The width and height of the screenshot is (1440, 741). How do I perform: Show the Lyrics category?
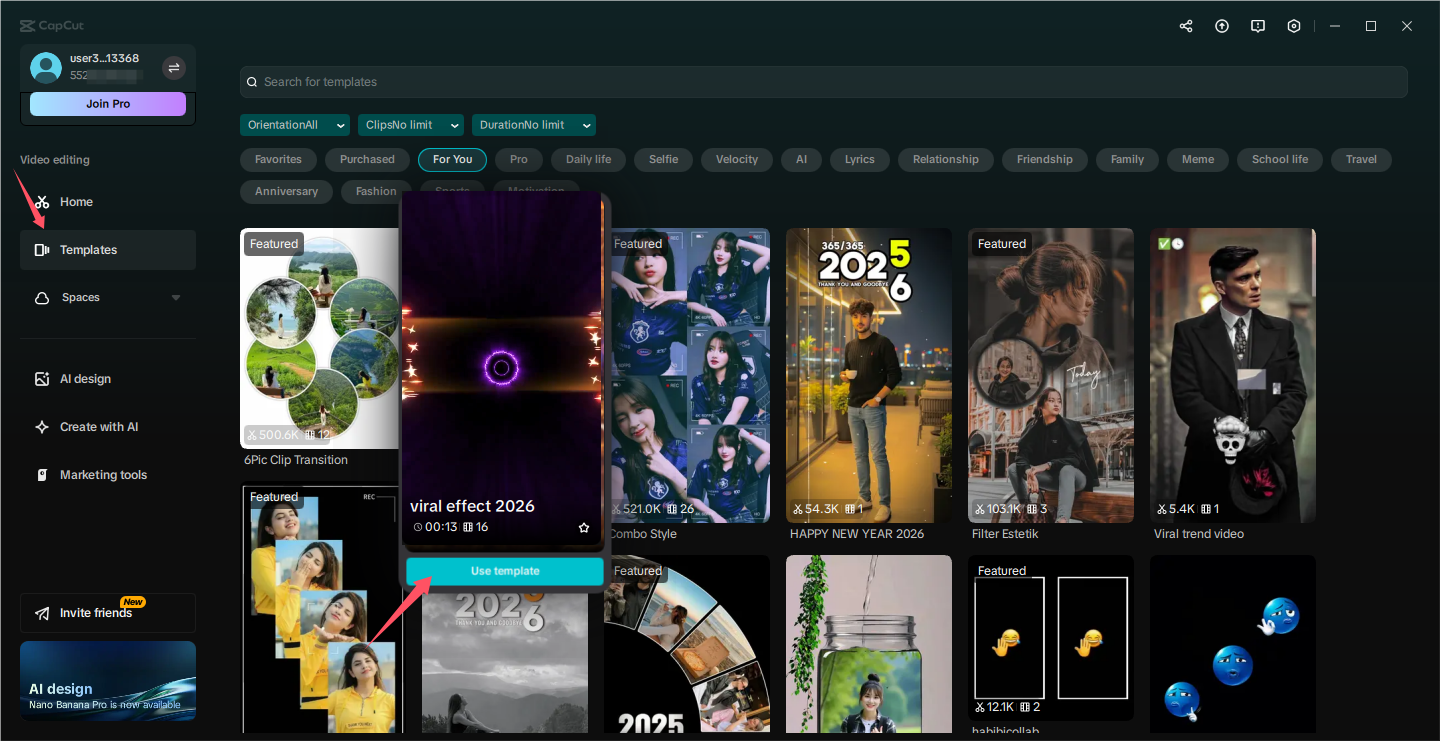click(860, 159)
